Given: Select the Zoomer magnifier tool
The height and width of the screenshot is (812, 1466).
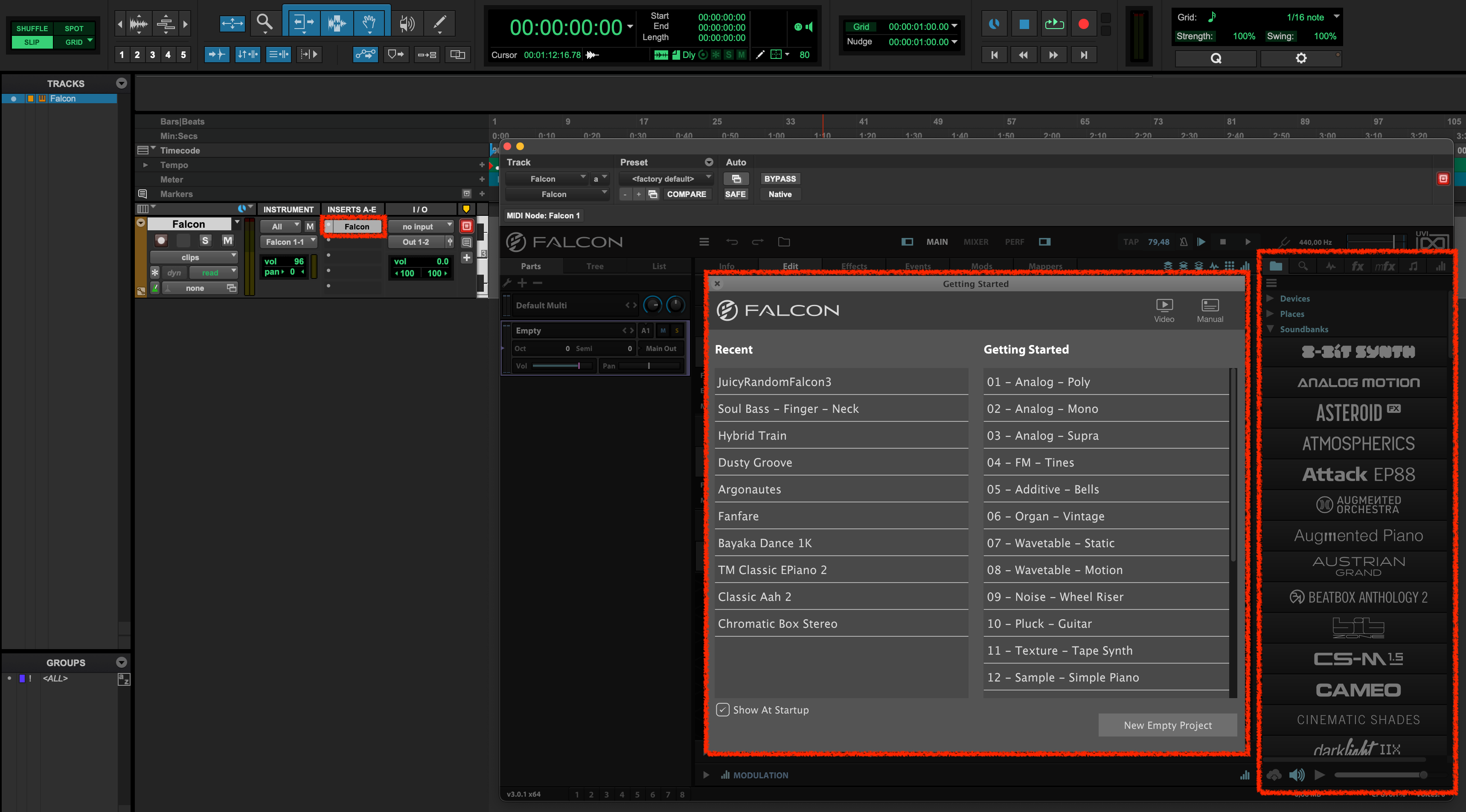Looking at the screenshot, I should coord(265,23).
